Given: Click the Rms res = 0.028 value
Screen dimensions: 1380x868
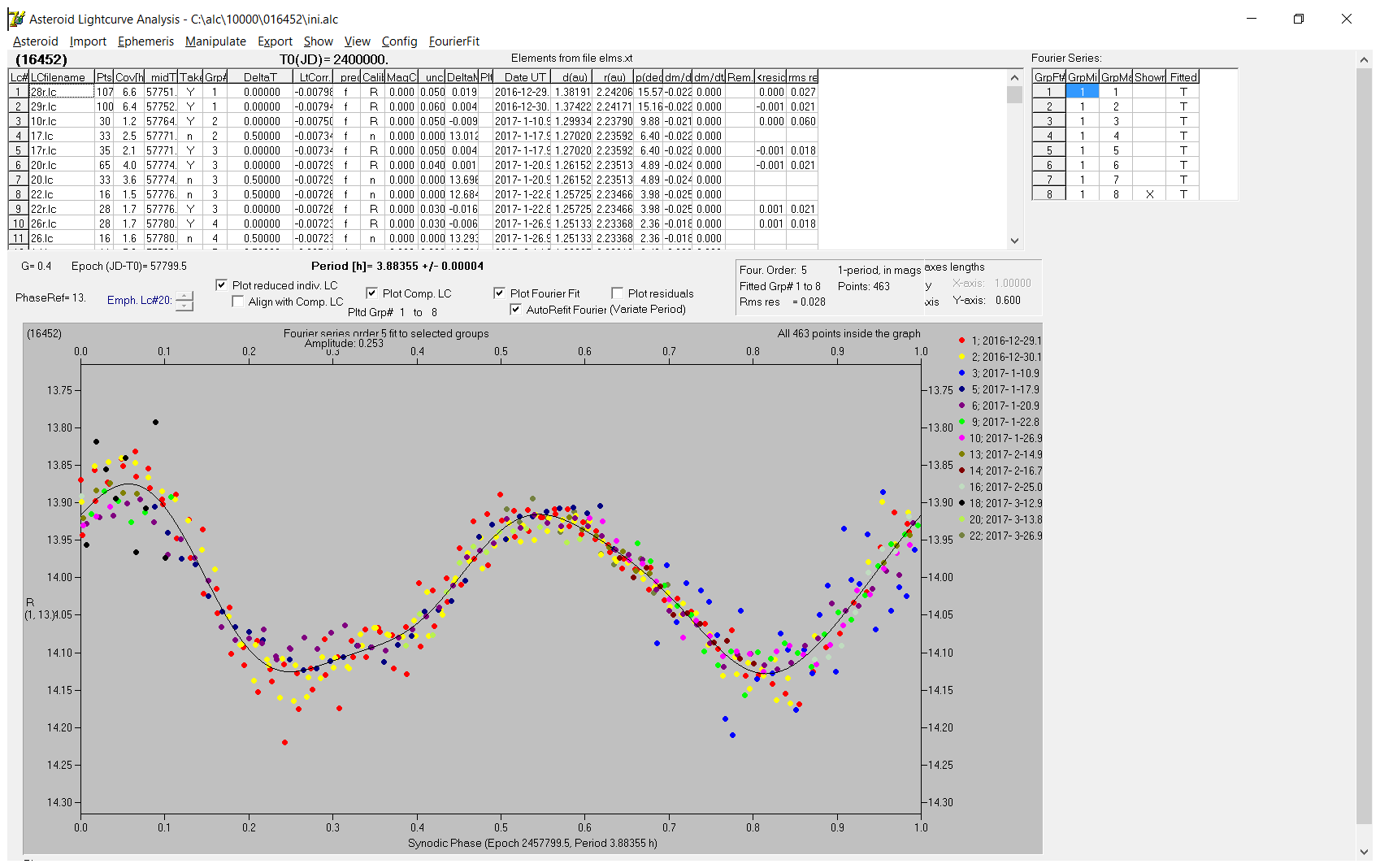Looking at the screenshot, I should click(x=783, y=302).
